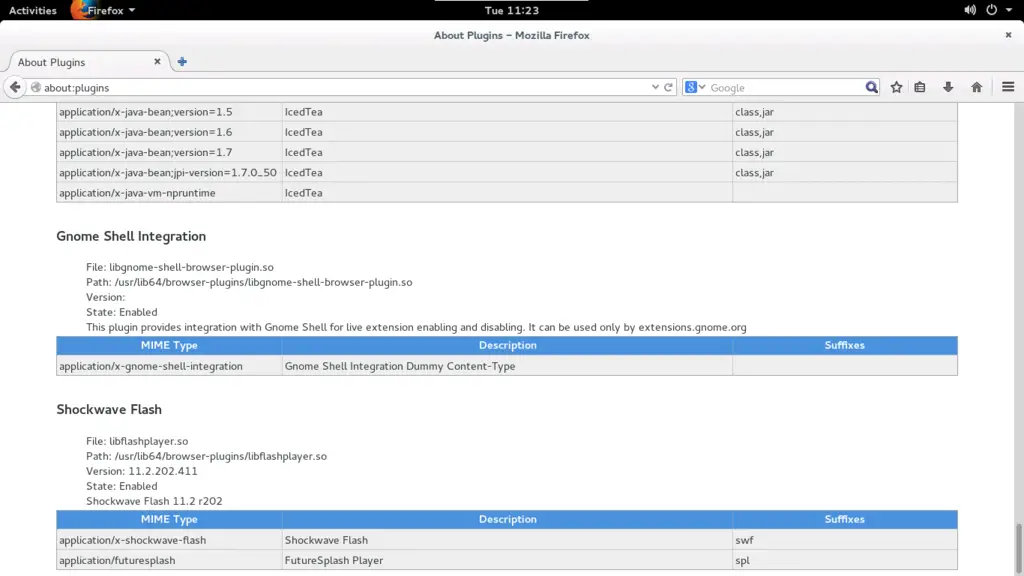Click application/x-java-bean;version=1.5 cell

pyautogui.click(x=169, y=112)
